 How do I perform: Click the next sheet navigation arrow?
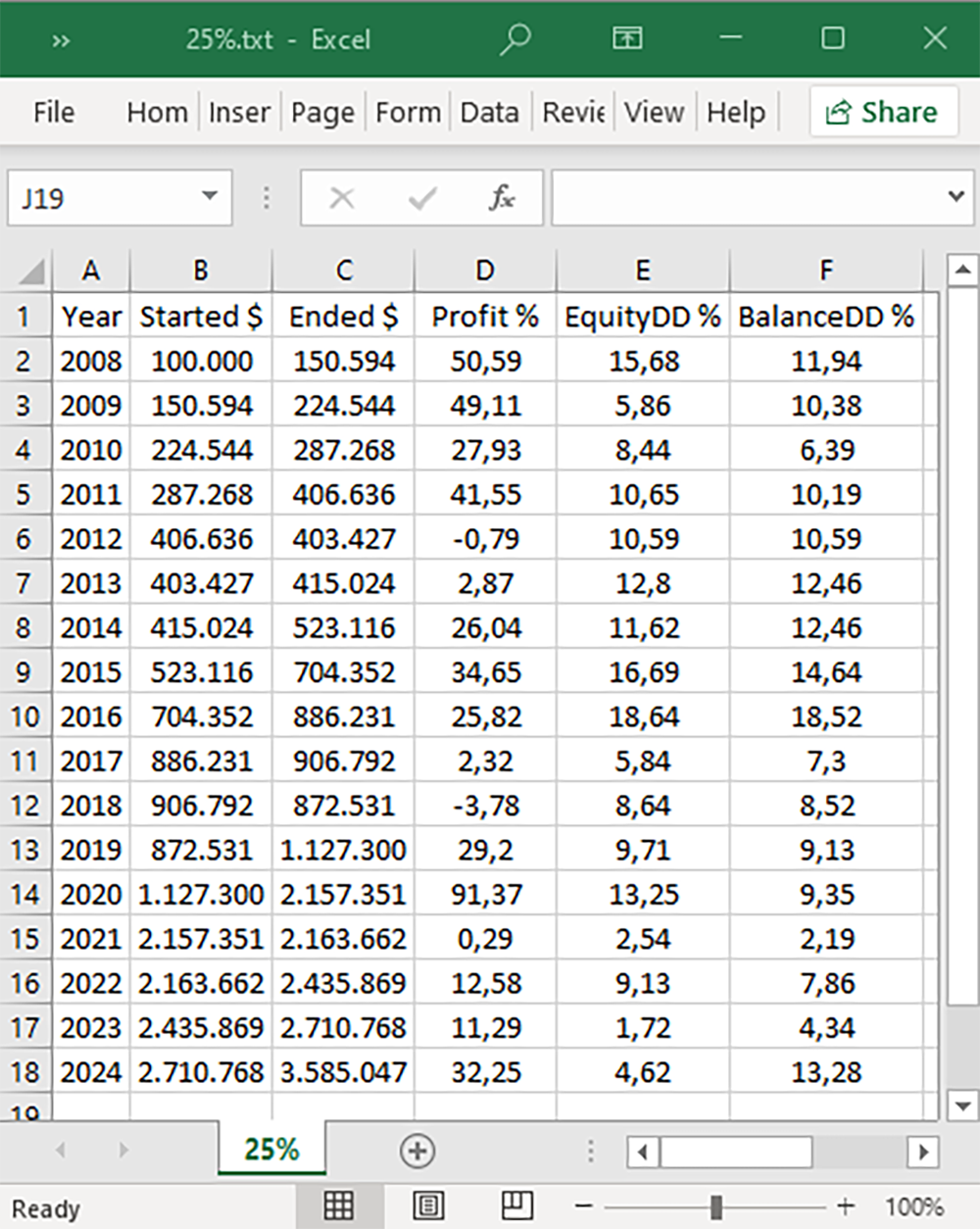click(122, 1151)
